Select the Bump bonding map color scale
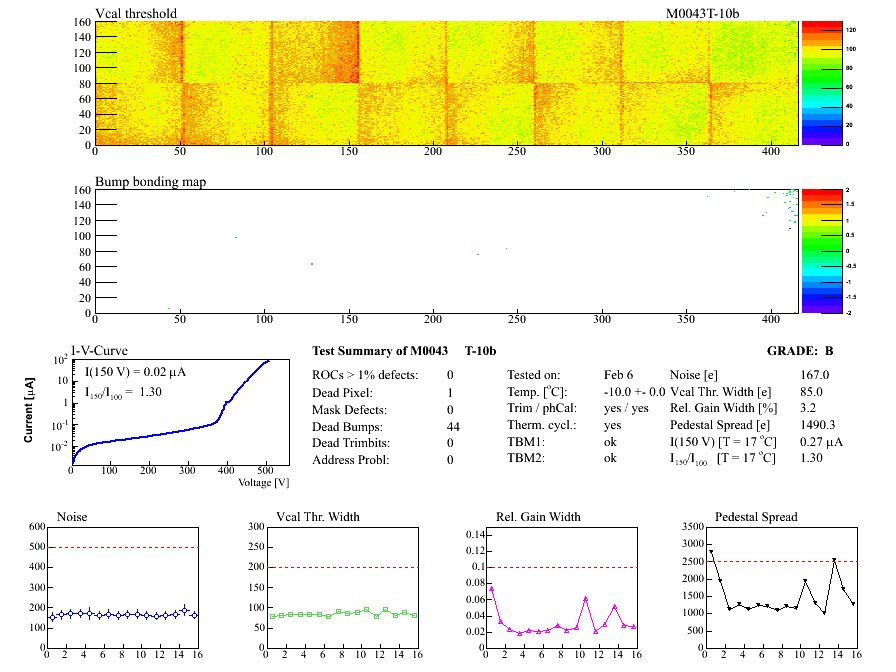Viewport: 896px width, 672px height. (x=821, y=250)
